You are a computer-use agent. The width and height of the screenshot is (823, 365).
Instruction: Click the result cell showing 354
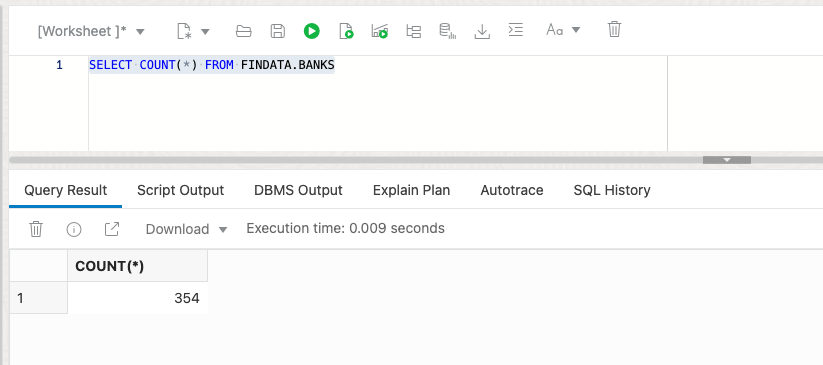[x=138, y=298]
